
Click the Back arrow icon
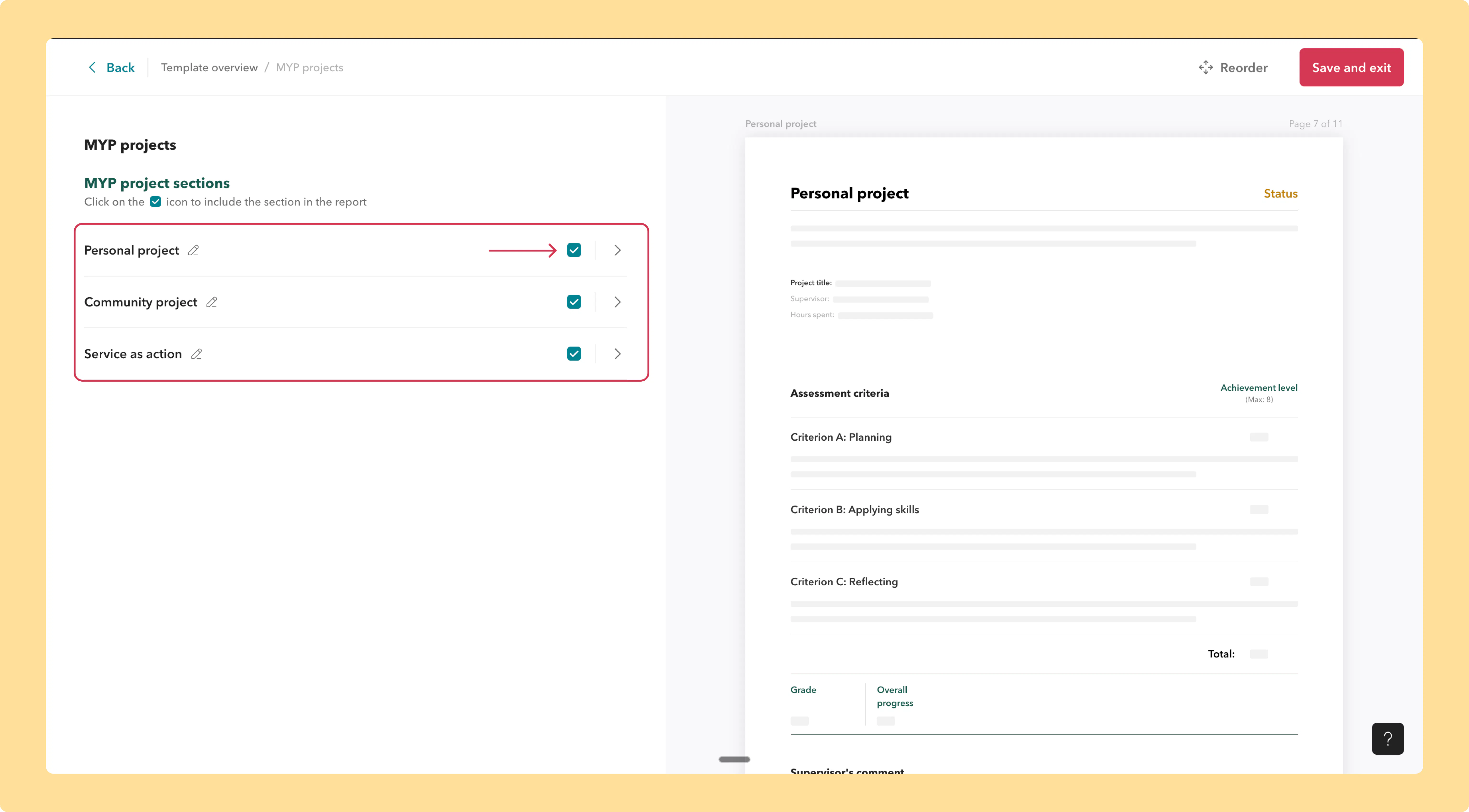pos(92,67)
